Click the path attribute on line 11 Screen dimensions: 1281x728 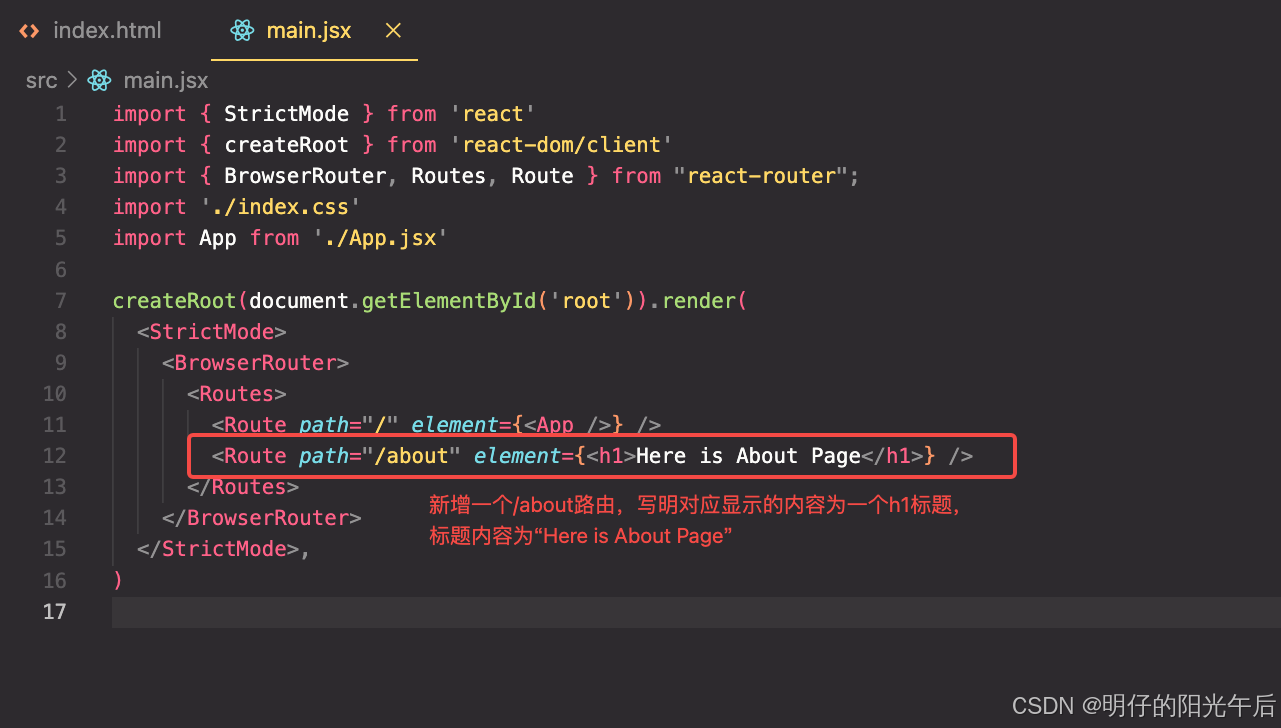tap(324, 425)
